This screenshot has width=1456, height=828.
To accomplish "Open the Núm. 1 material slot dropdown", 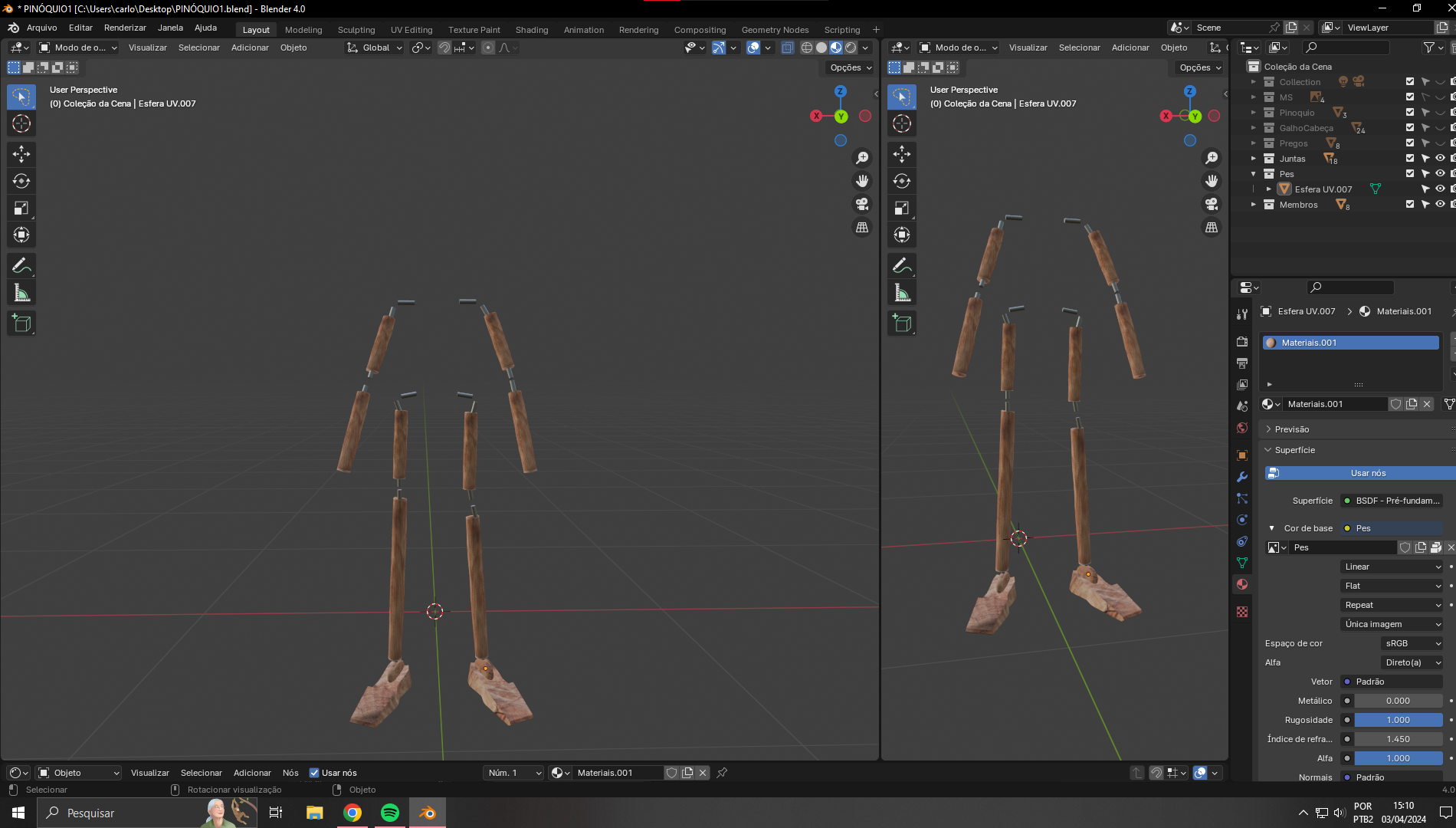I will click(513, 773).
